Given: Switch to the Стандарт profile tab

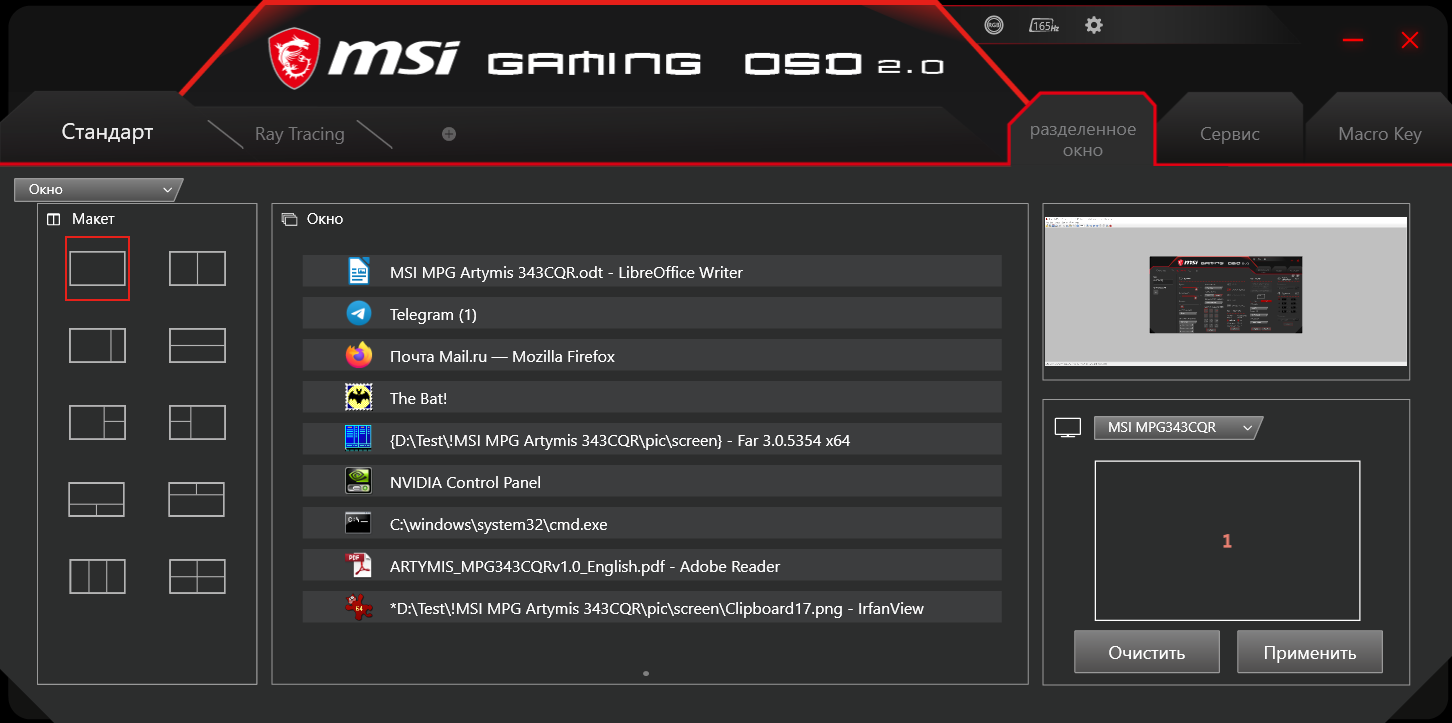Looking at the screenshot, I should [107, 132].
